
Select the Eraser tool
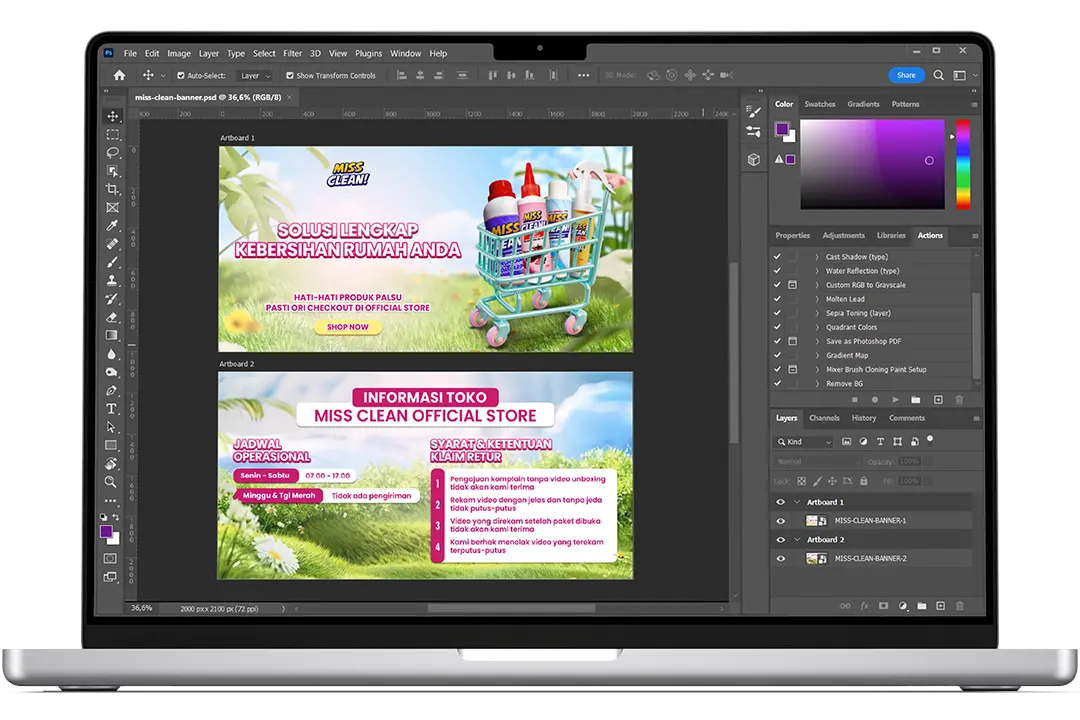(x=112, y=317)
